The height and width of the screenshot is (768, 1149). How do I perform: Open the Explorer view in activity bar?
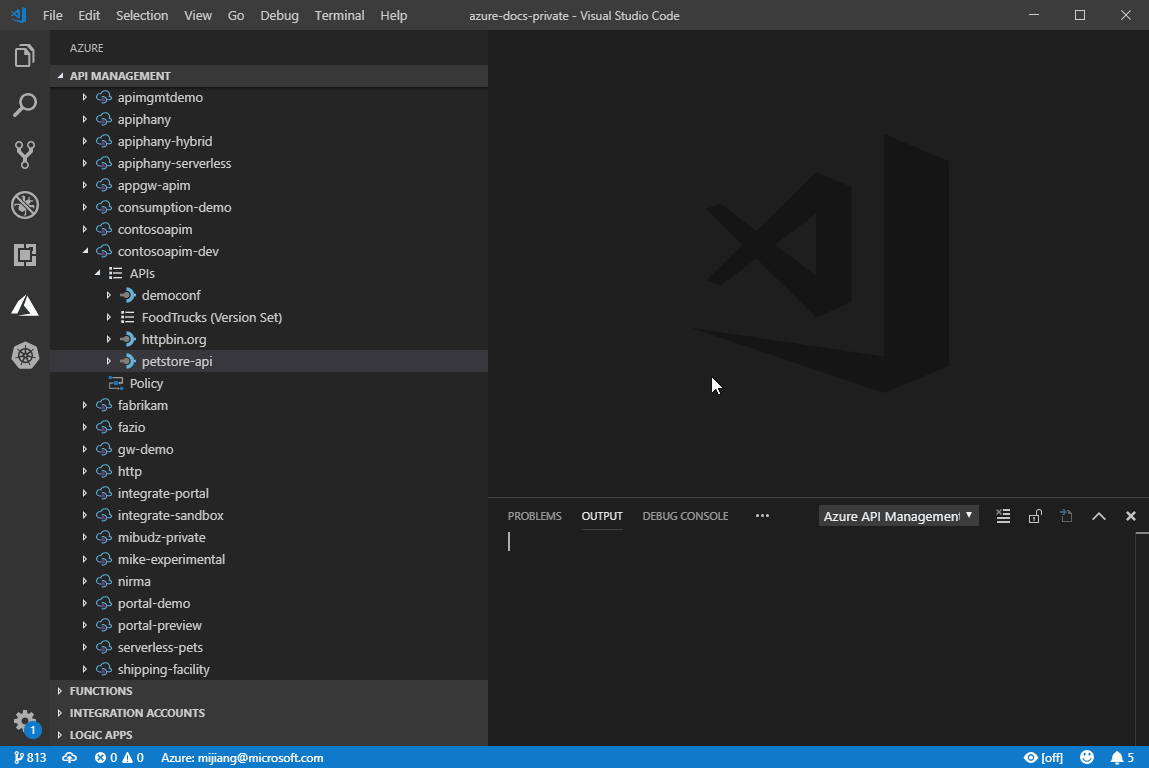coord(25,56)
